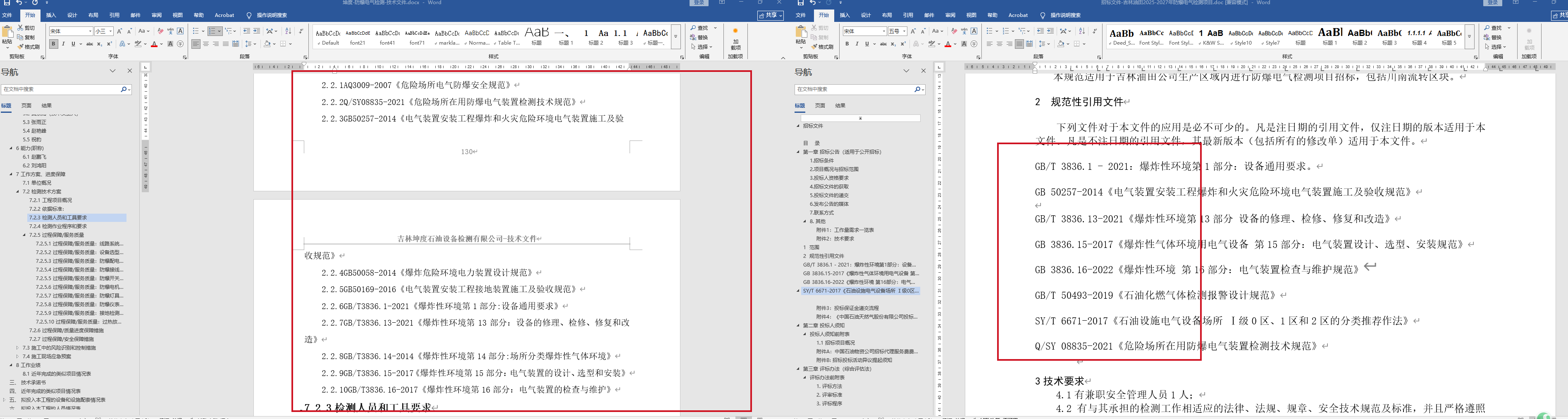Click Align Right in the left Word window
This screenshot has height=419, width=1568.
[215, 44]
